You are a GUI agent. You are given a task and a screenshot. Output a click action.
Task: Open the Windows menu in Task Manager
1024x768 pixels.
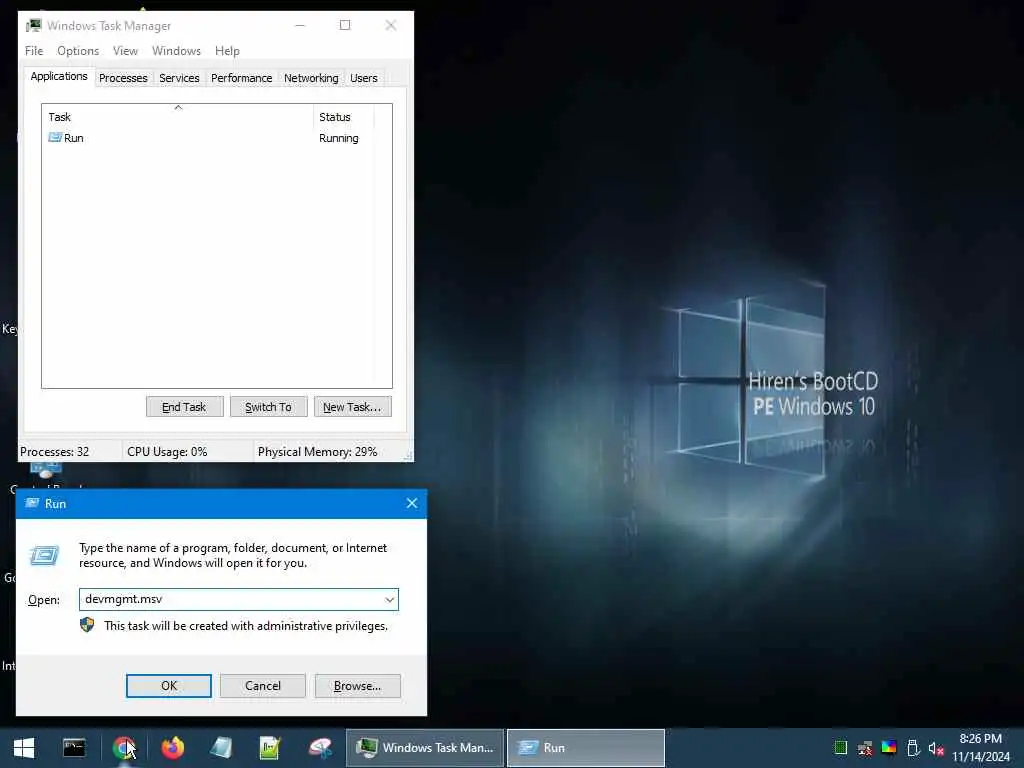(x=176, y=51)
